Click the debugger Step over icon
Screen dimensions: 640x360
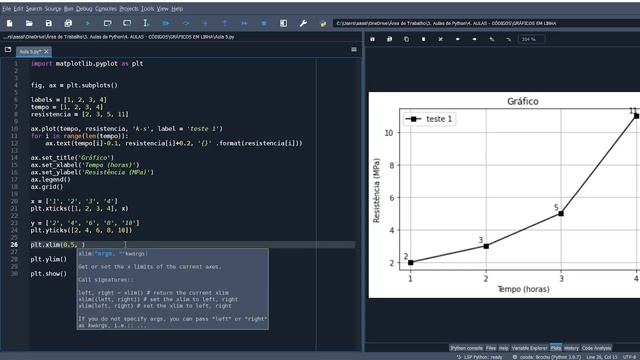tap(186, 24)
